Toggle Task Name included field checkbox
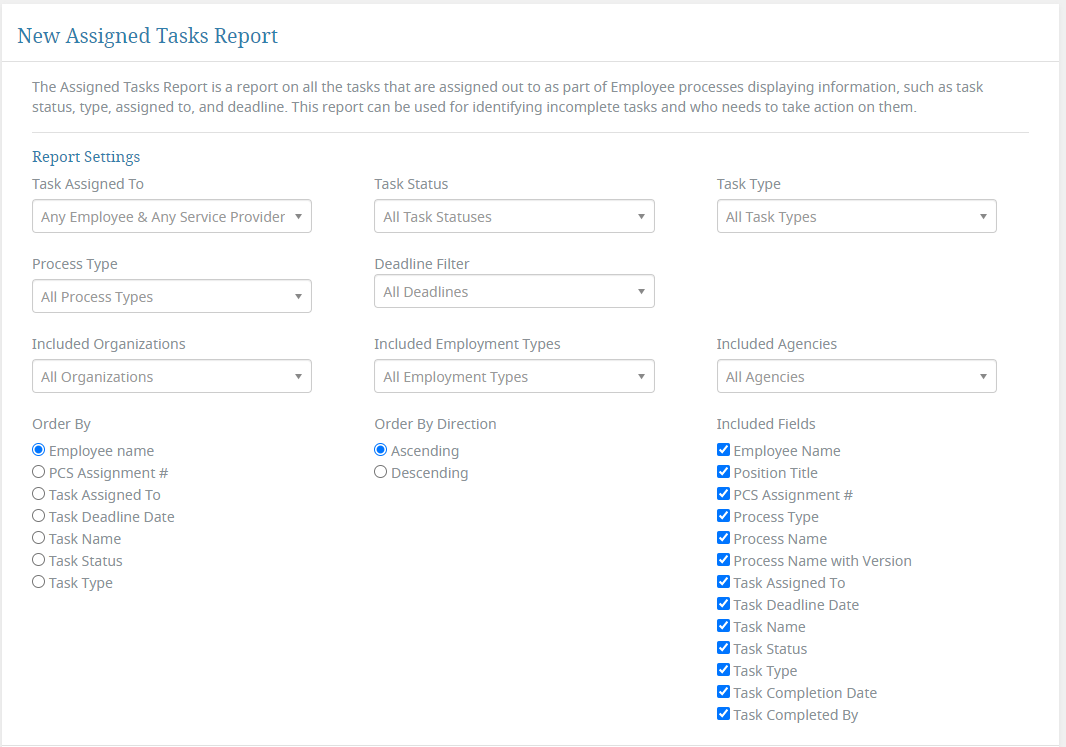Image resolution: width=1066 pixels, height=747 pixels. 723,626
